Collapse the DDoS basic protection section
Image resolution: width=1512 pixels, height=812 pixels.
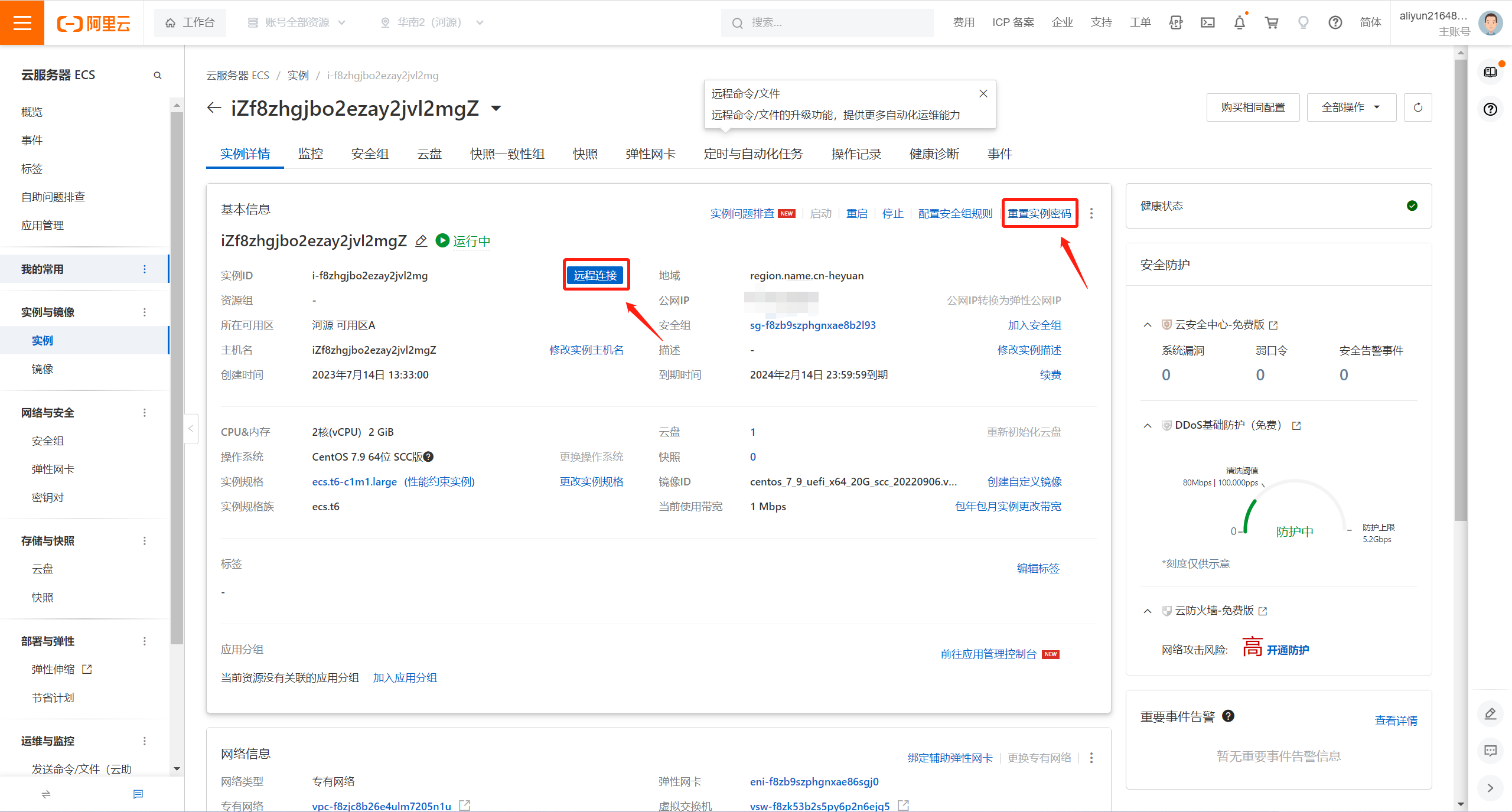tap(1148, 425)
